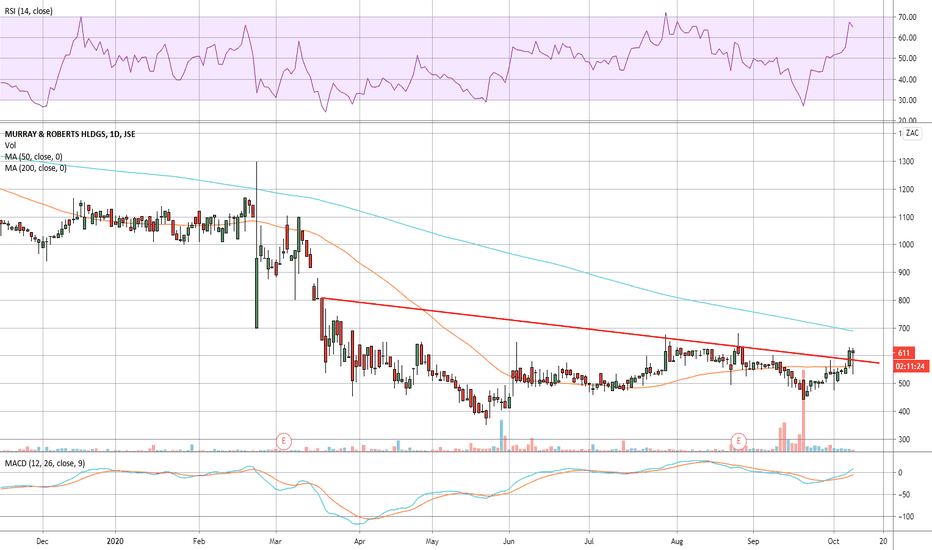Click the tallest red volume bar in September

click(804, 410)
